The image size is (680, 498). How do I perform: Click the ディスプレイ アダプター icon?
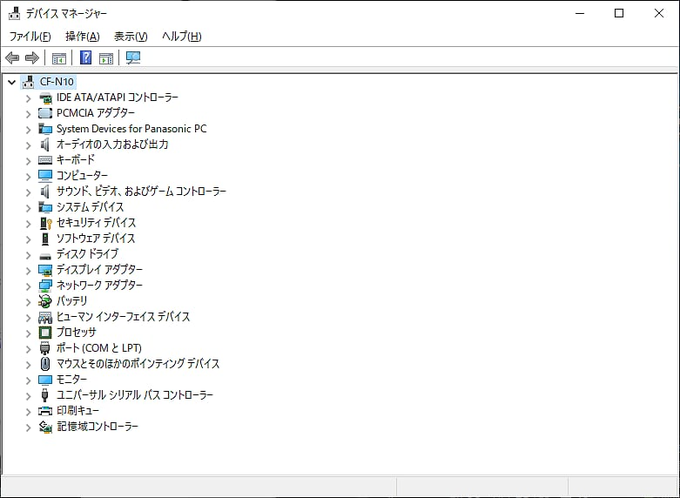coord(45,270)
